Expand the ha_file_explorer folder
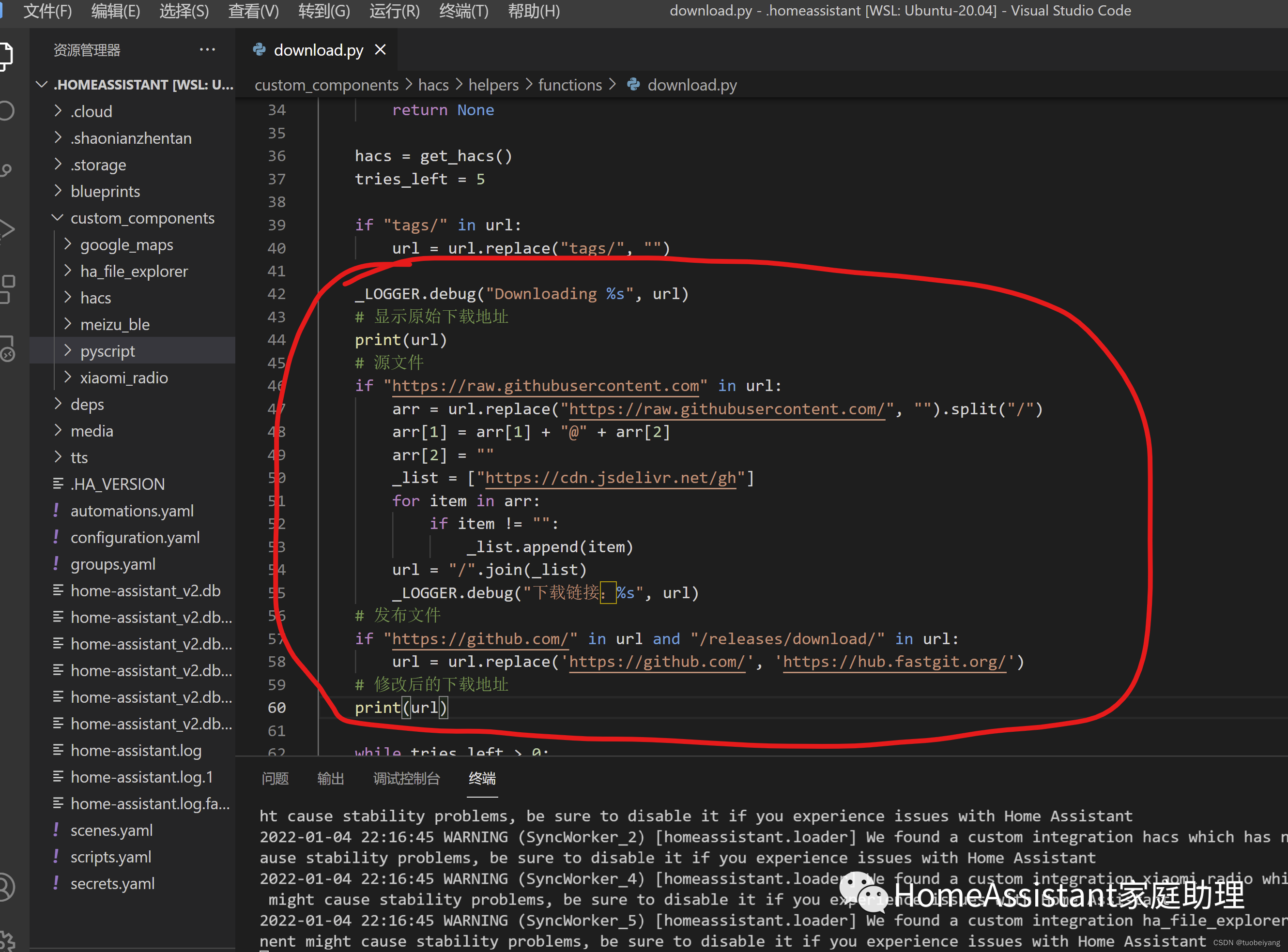The image size is (1288, 952). tap(133, 271)
